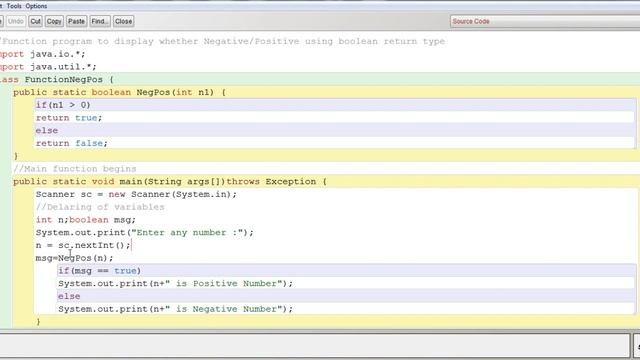Click the 'return false;' line
Image resolution: width=640 pixels, height=360 pixels.
click(x=71, y=143)
